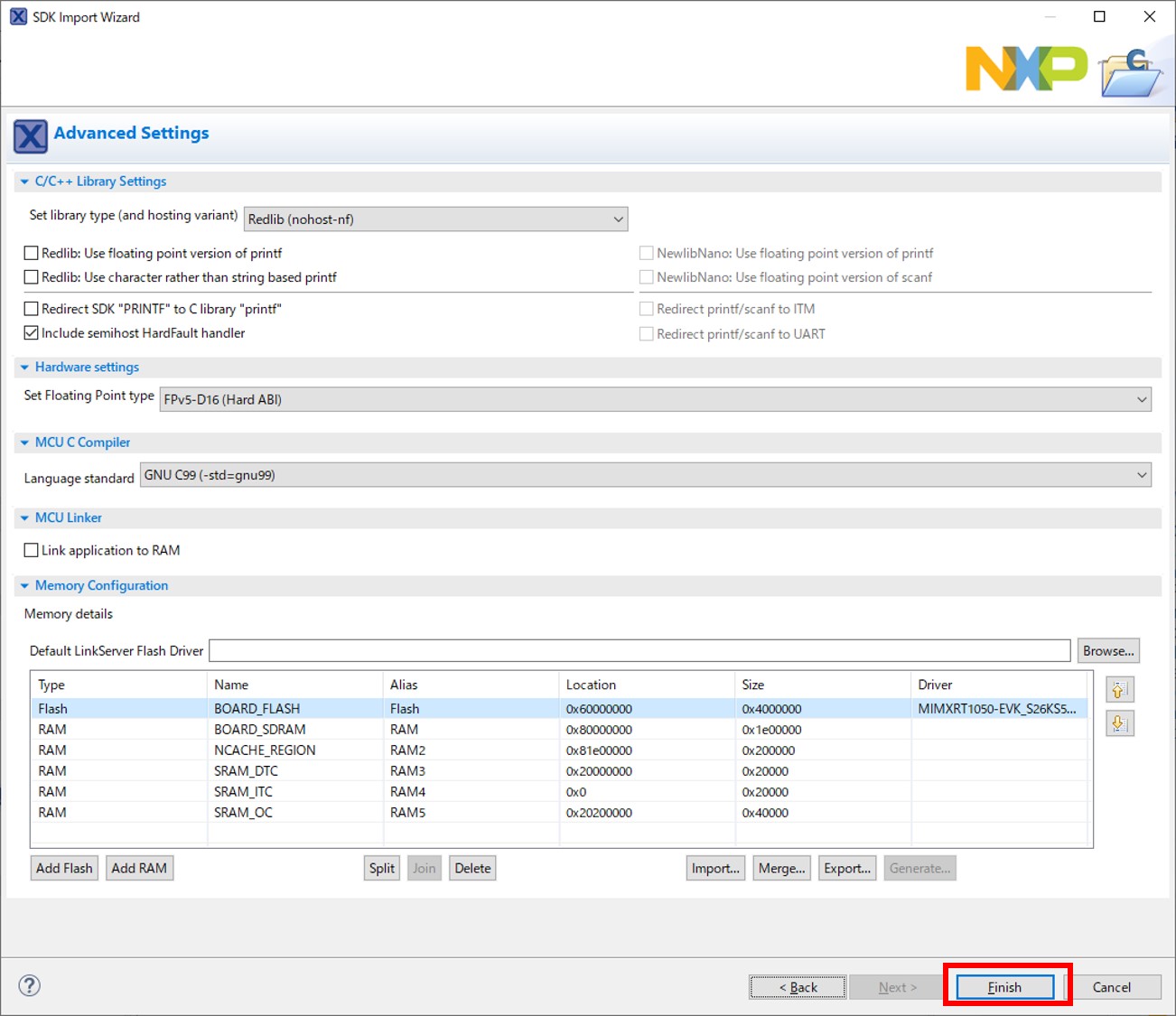Click the Default LinkServer Flash Driver field
This screenshot has height=1016, width=1176.
pyautogui.click(x=639, y=650)
